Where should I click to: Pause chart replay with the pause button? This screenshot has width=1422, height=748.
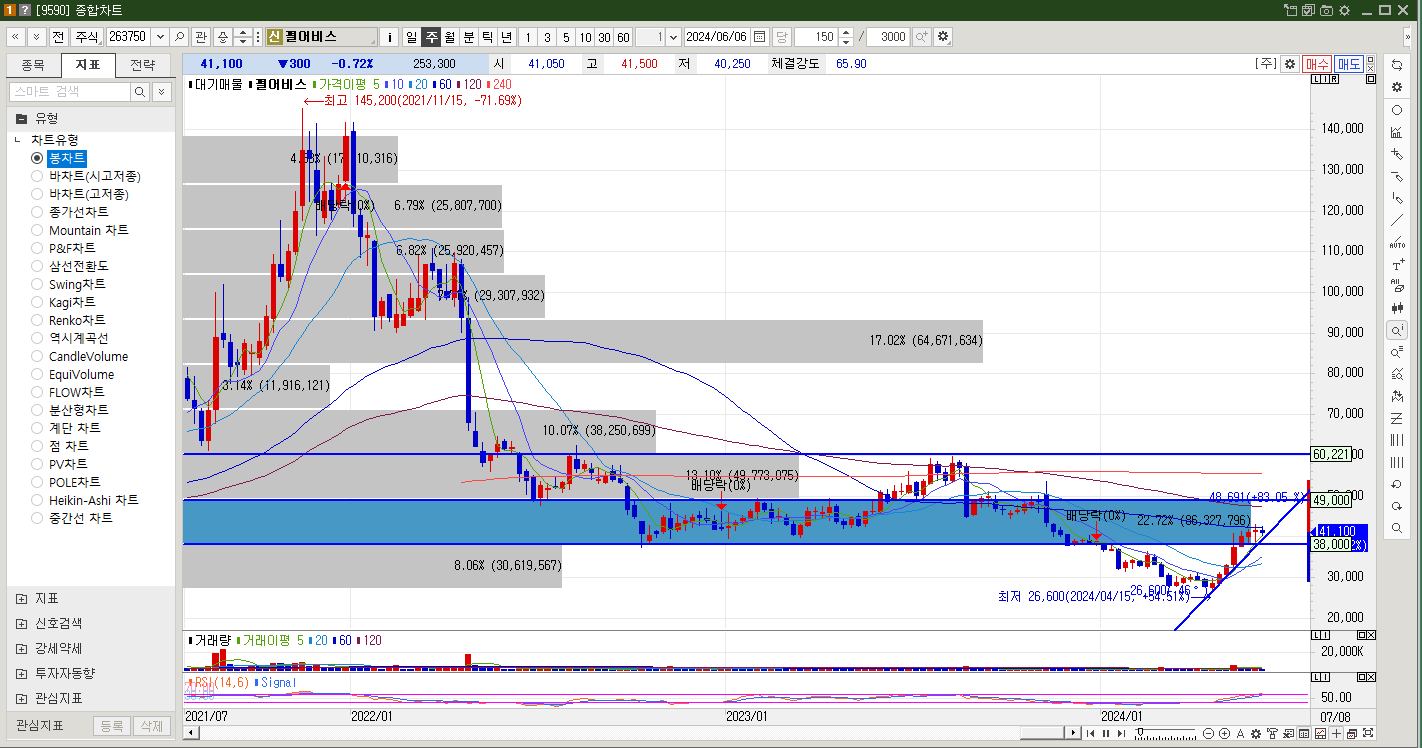click(1106, 734)
